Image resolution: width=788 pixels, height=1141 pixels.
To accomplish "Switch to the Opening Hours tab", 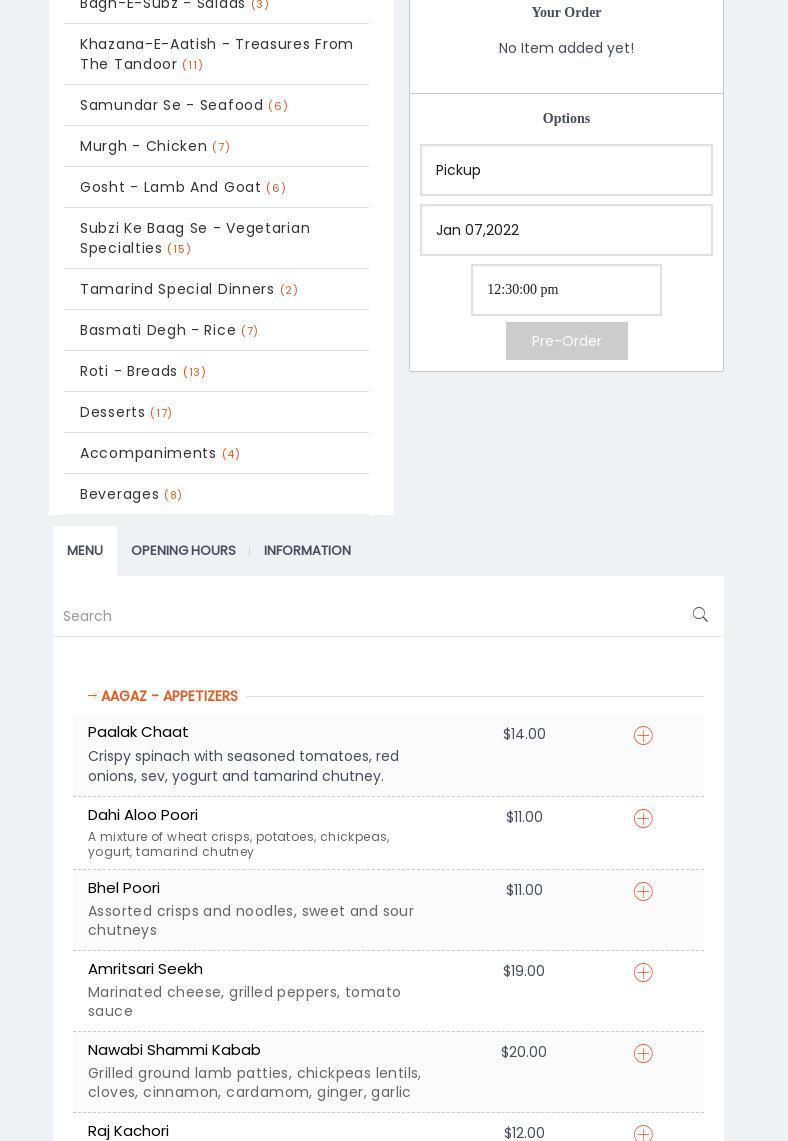I will click(x=183, y=550).
